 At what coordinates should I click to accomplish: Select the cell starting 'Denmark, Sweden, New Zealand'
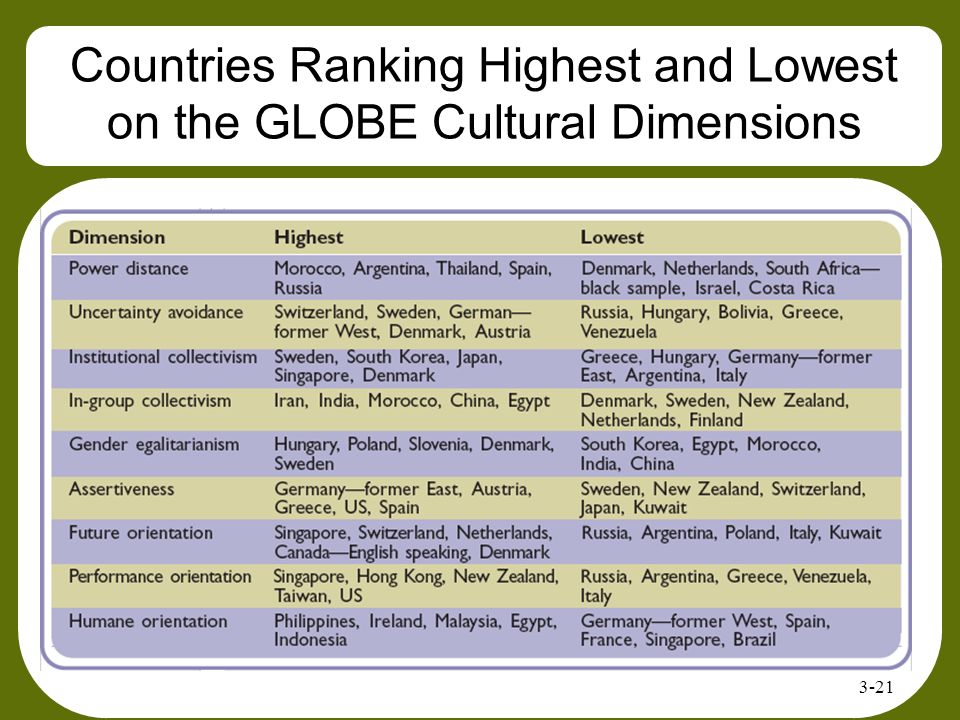[714, 410]
